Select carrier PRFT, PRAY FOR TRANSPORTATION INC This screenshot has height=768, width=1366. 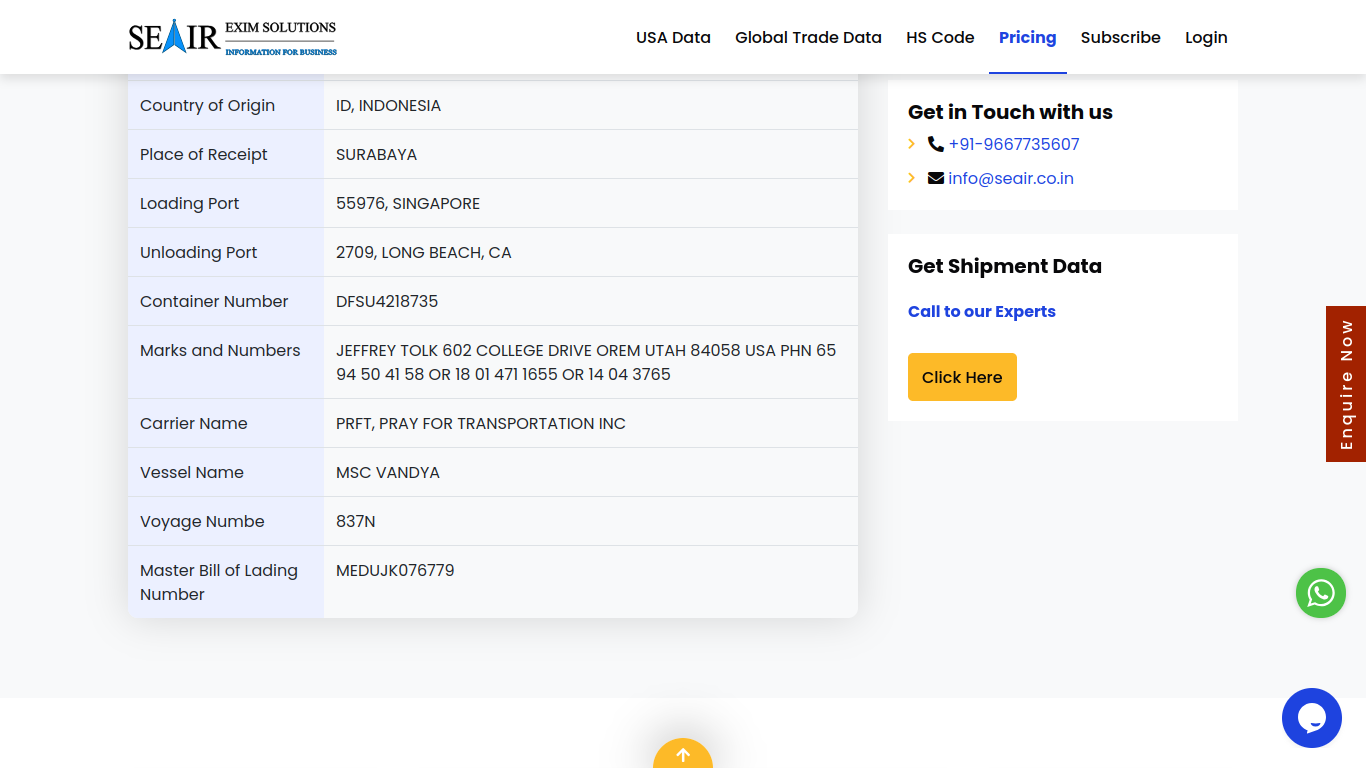(481, 423)
